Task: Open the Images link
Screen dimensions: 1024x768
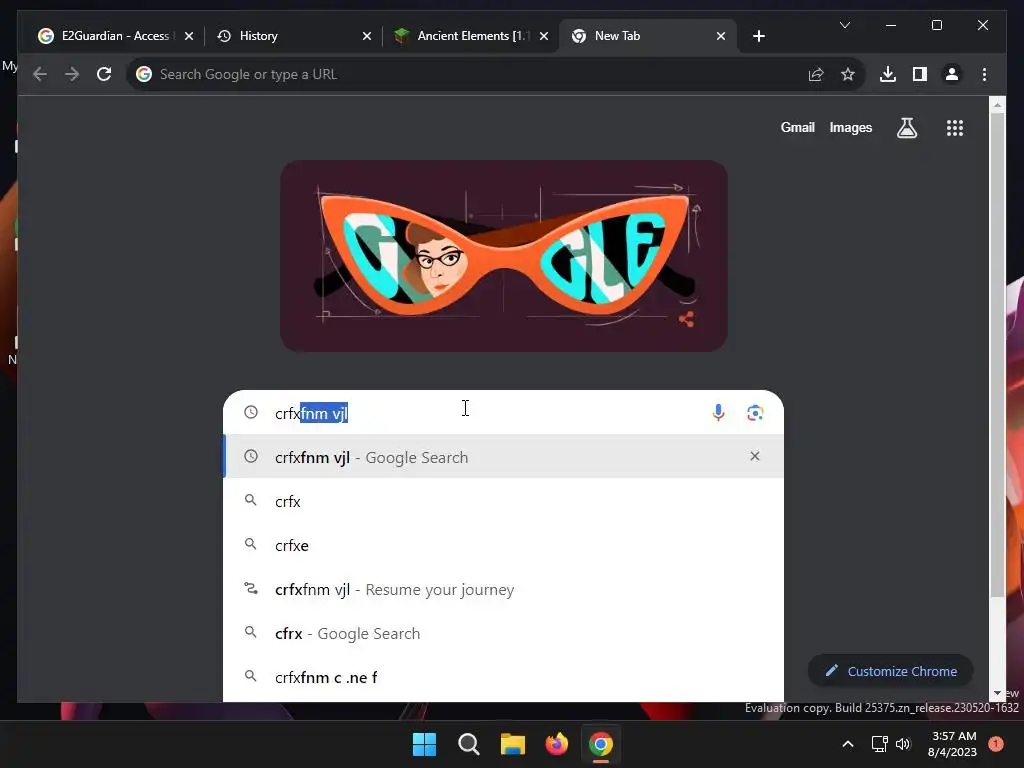Action: click(x=850, y=127)
